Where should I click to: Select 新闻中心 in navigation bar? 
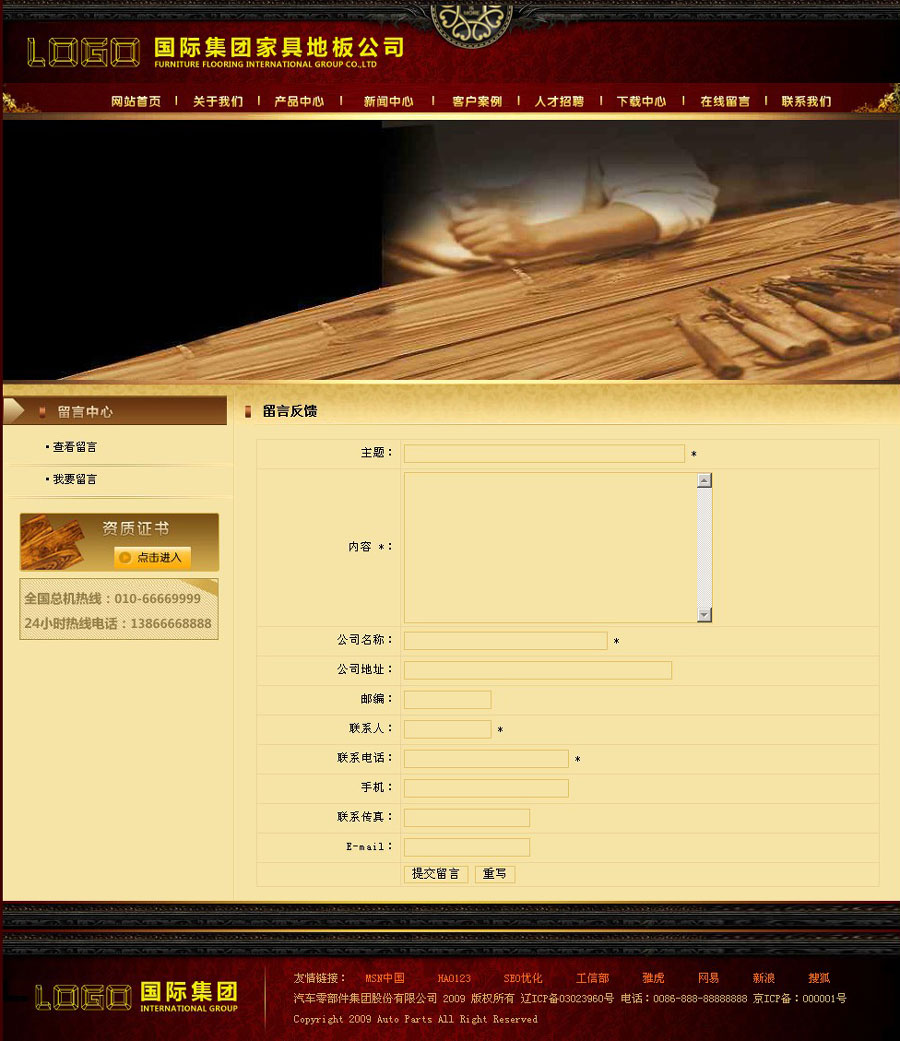388,101
